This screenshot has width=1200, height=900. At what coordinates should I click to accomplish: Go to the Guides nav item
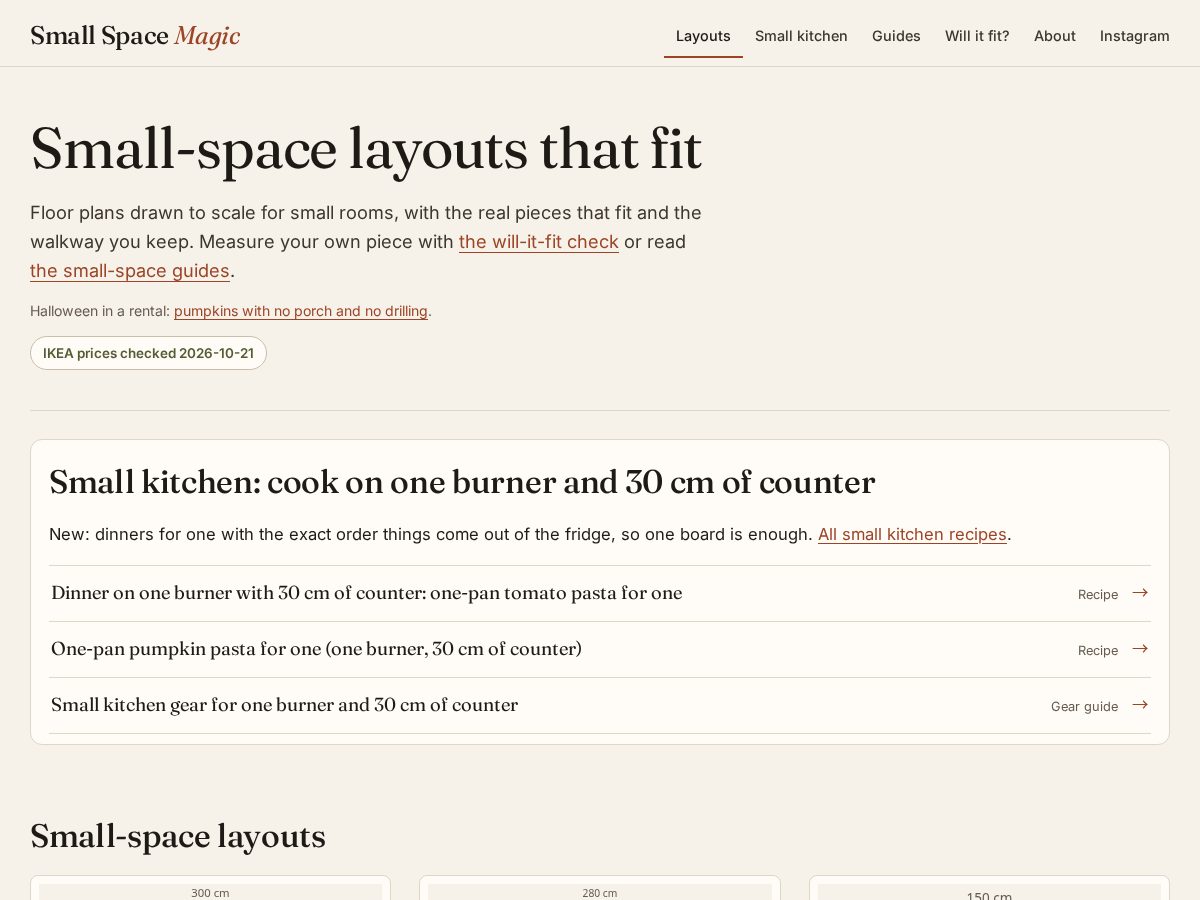(896, 36)
